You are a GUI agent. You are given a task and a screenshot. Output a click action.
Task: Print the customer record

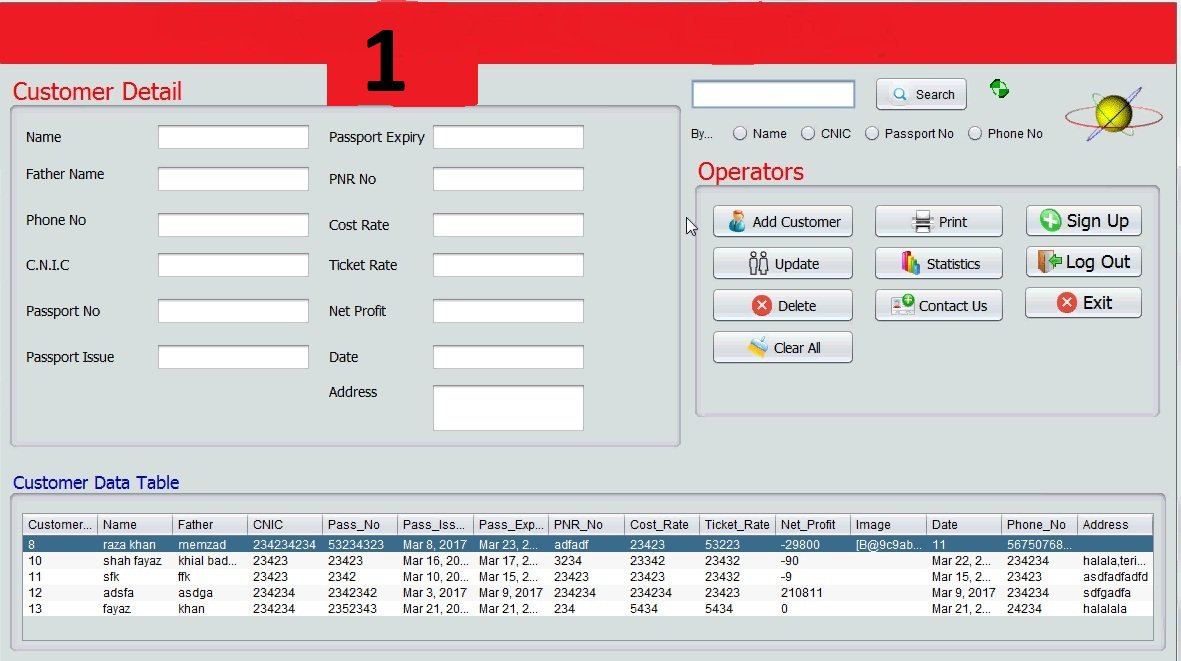click(x=938, y=221)
